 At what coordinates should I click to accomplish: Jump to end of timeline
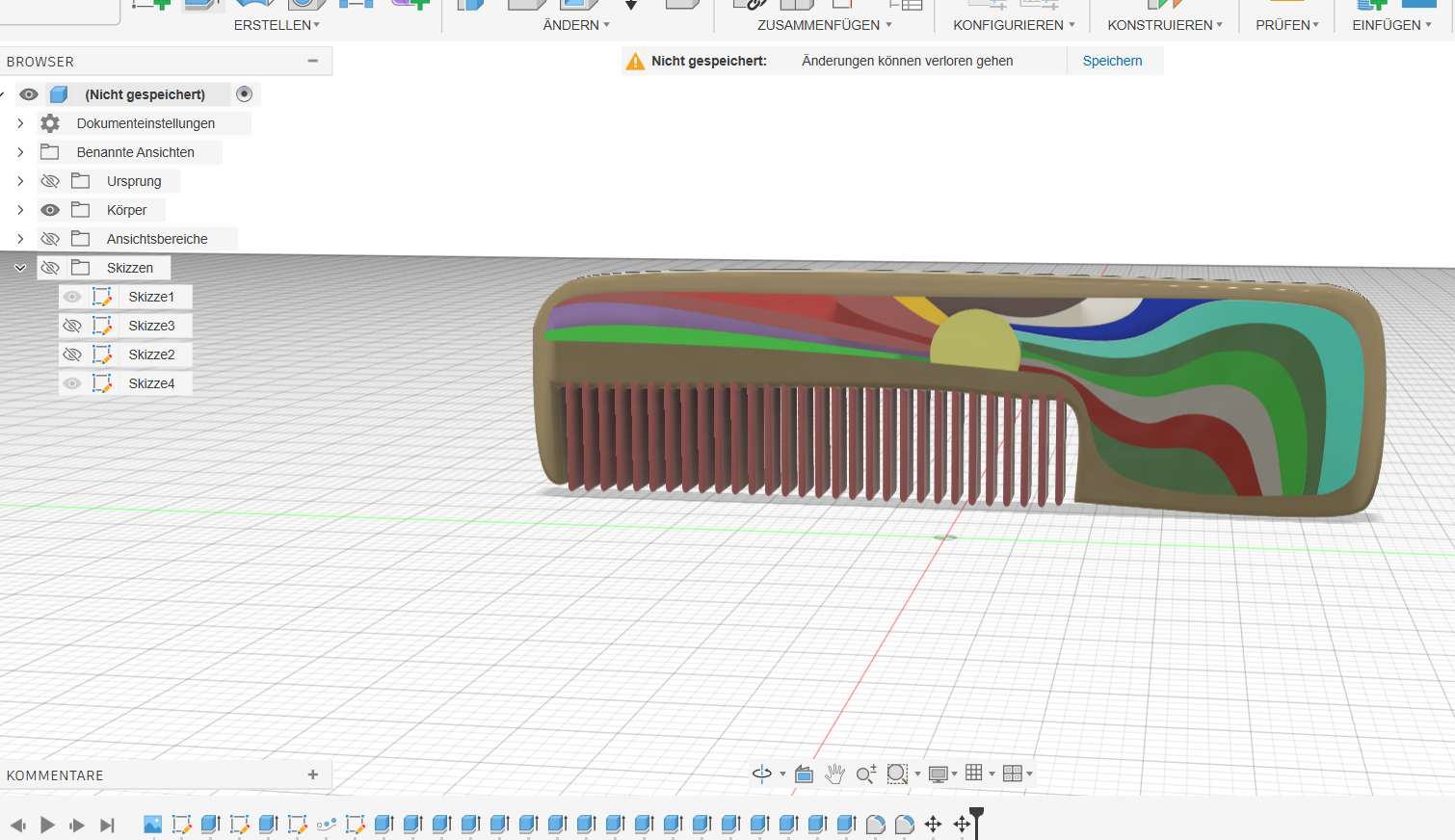coord(107,825)
